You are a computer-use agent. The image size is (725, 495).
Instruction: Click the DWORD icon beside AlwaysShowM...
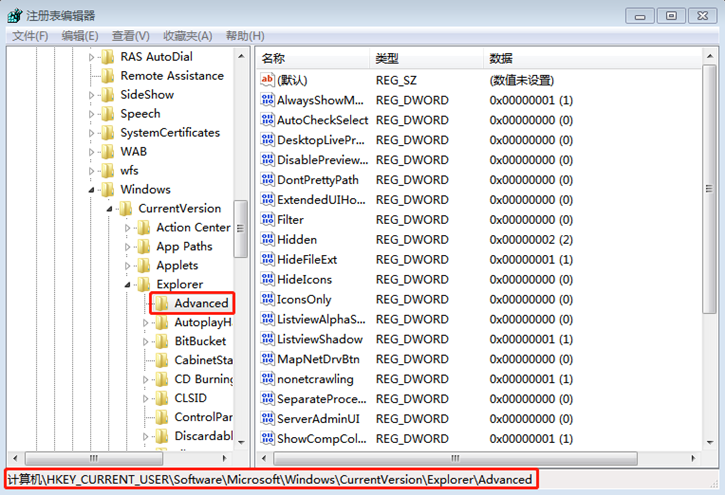coord(267,100)
